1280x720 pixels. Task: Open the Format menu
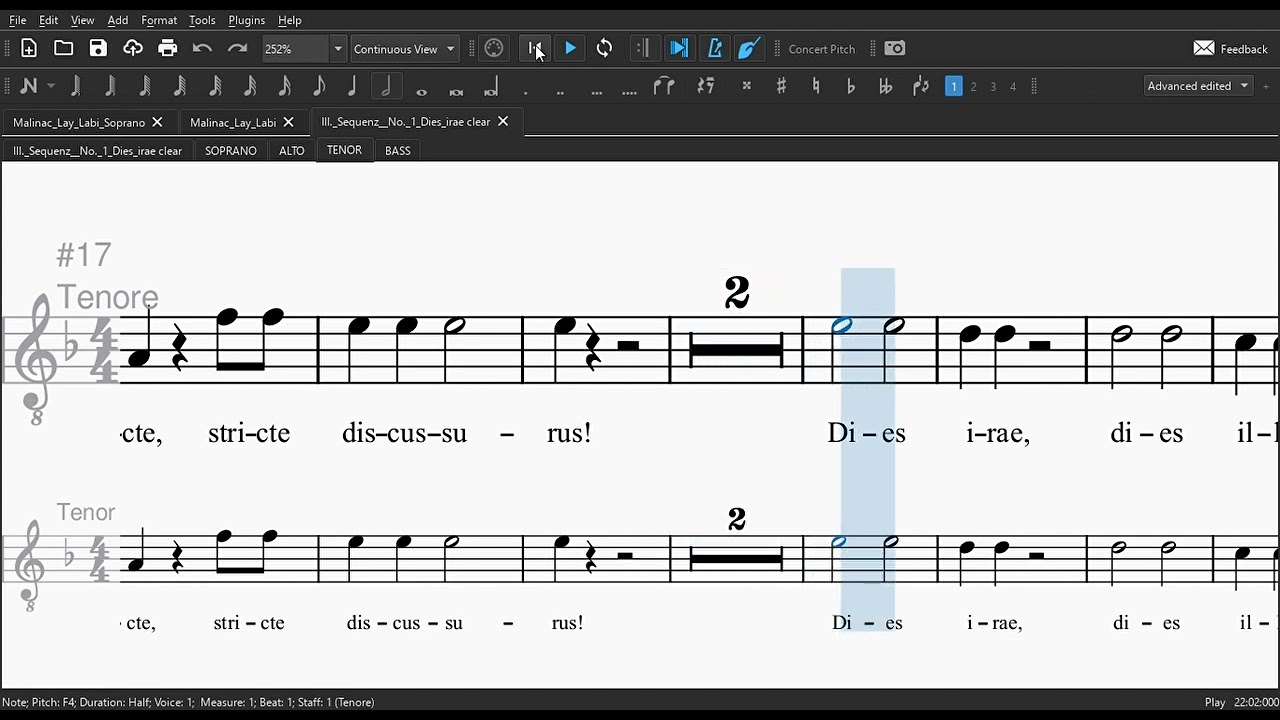pos(159,20)
